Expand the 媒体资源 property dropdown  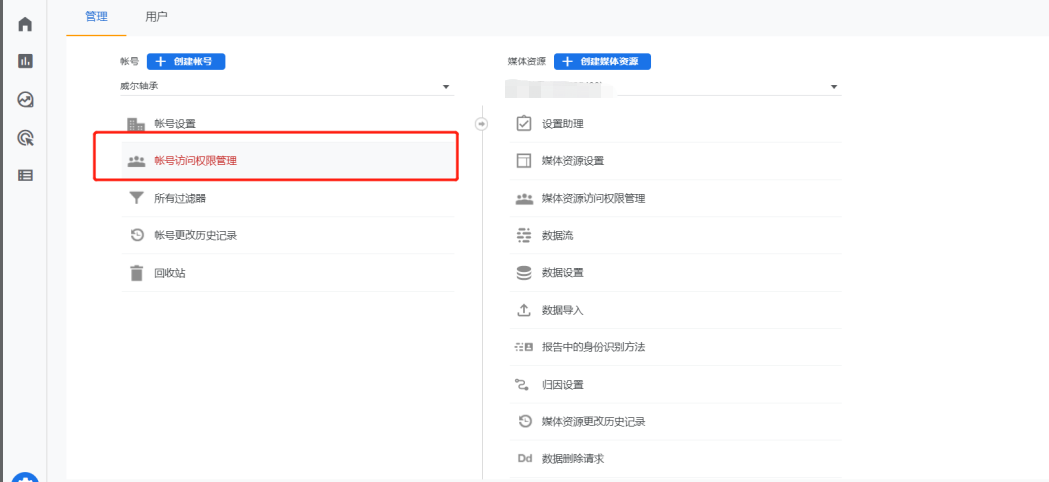coord(833,87)
